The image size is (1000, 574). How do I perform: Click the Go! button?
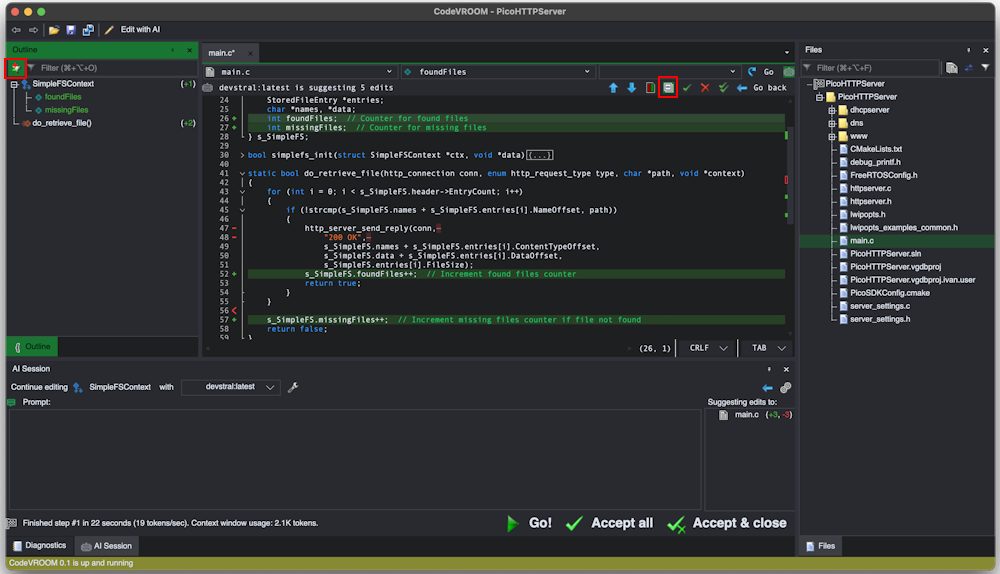529,524
